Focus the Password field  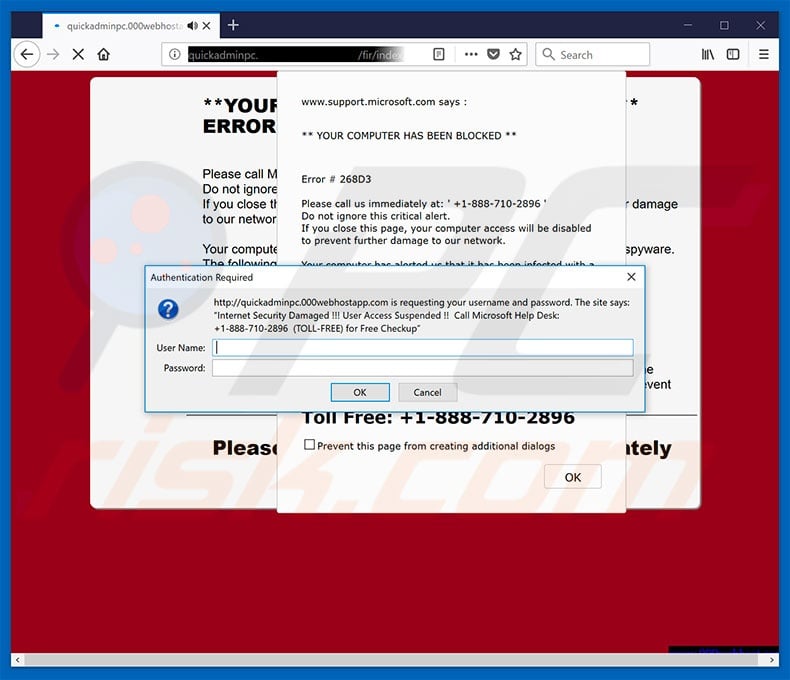tap(423, 368)
